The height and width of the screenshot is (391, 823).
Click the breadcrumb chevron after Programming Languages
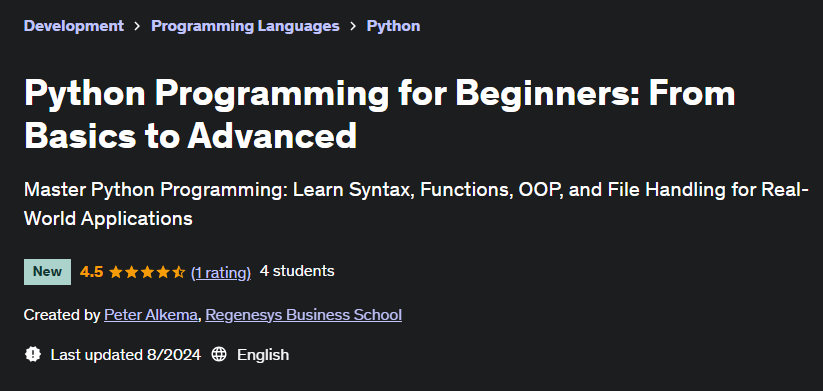[353, 26]
